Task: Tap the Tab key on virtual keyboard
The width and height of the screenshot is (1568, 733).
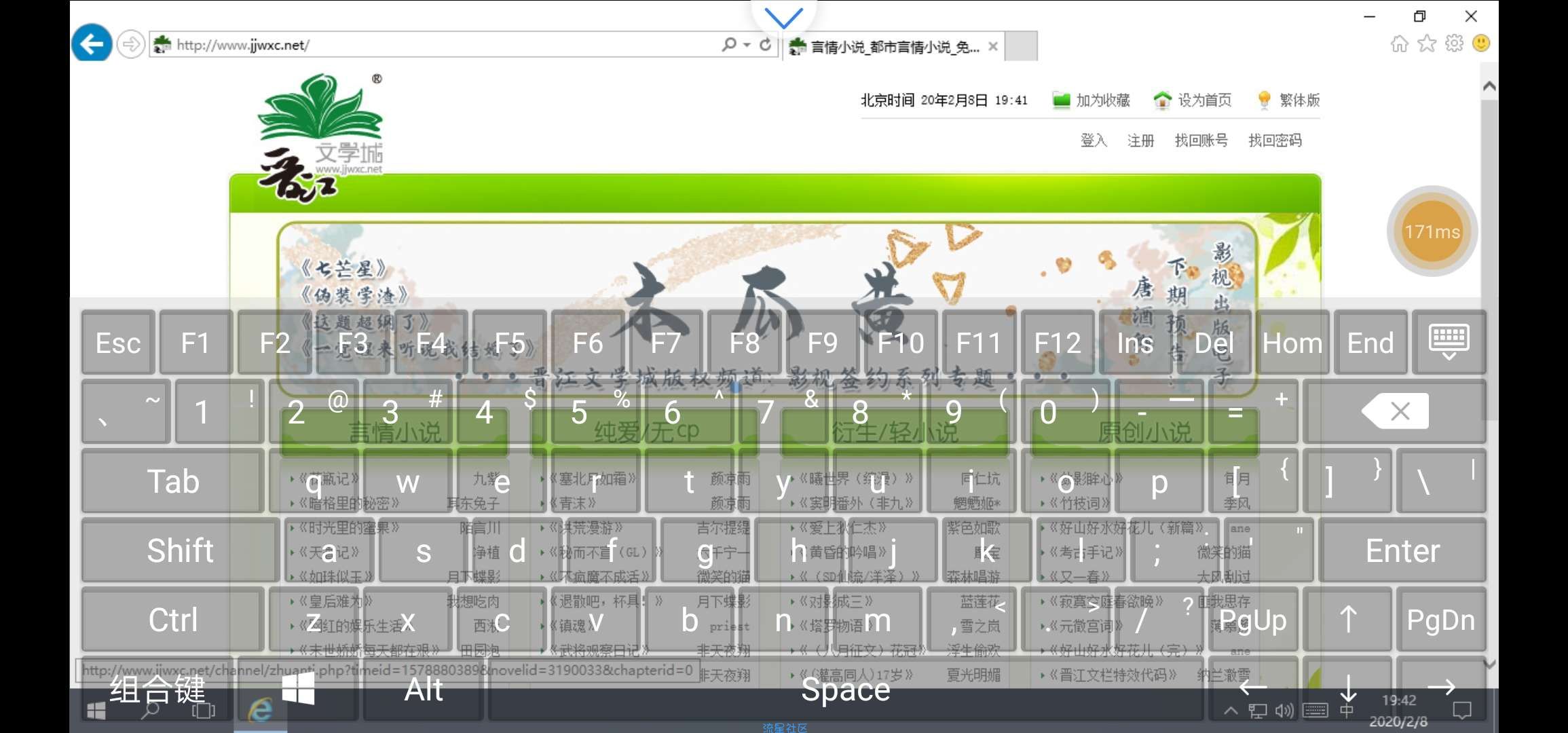Action: tap(173, 481)
